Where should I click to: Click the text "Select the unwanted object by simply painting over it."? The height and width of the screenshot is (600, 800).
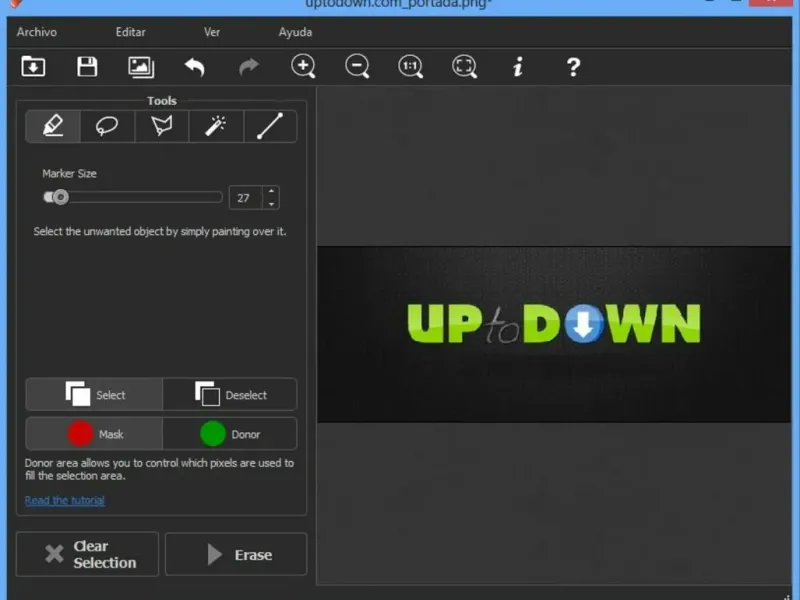click(160, 231)
